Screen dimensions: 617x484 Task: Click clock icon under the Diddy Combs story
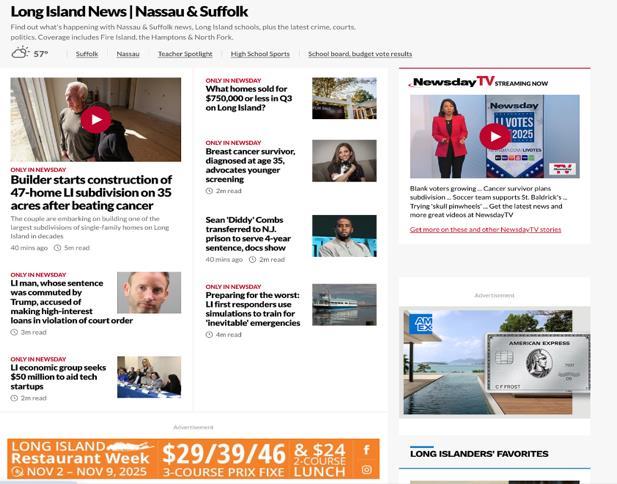click(253, 260)
